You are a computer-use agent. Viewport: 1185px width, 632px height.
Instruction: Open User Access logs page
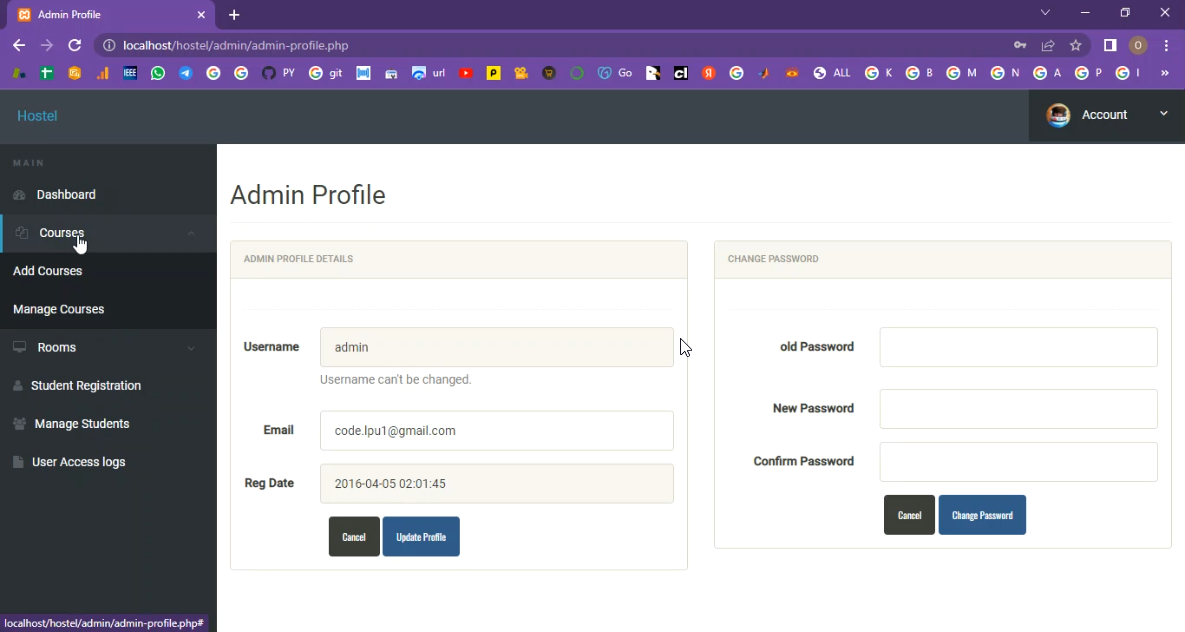click(x=78, y=462)
